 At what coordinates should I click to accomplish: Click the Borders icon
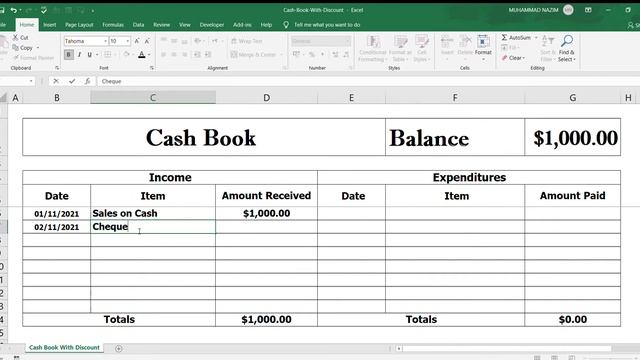pos(107,54)
